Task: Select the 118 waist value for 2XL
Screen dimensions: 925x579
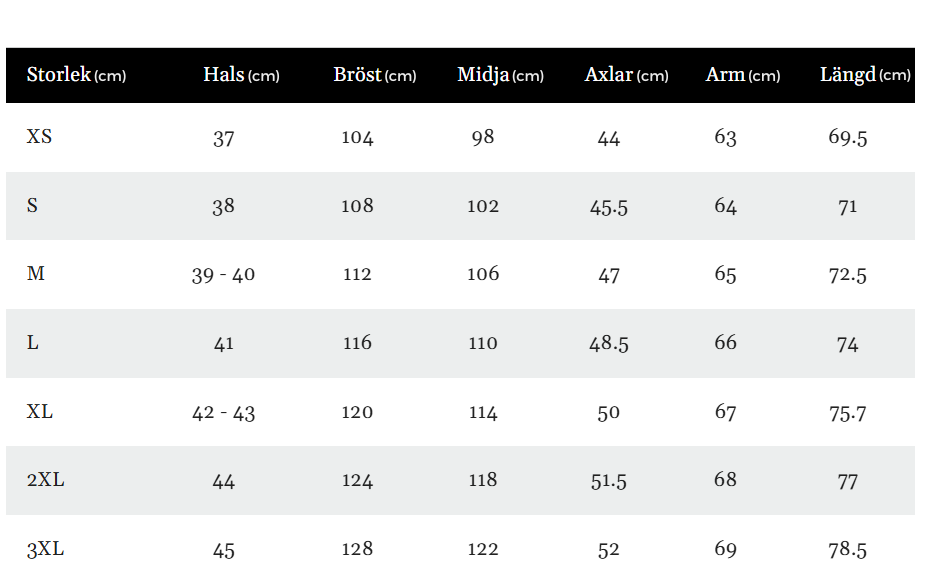Action: [x=483, y=479]
